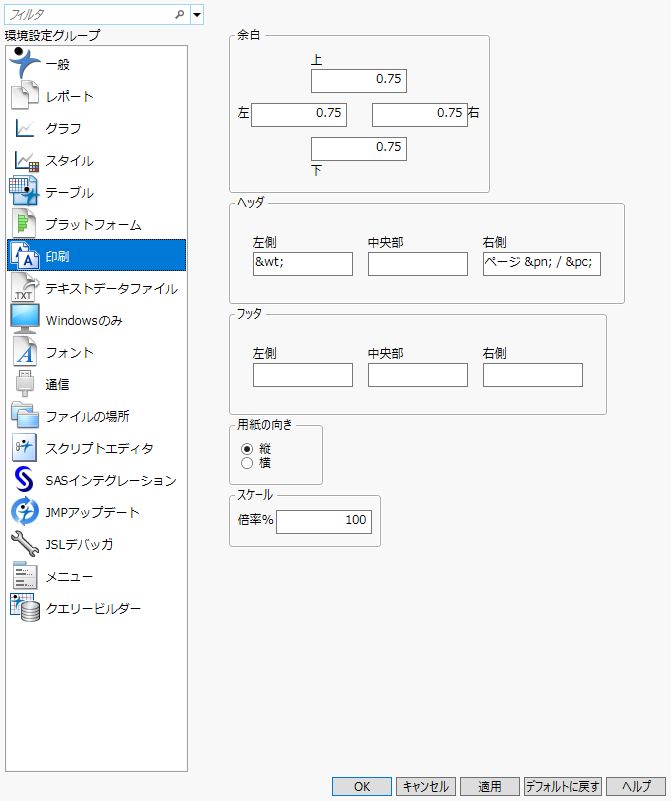
Task: Choose the JMPアップデート icon
Action: tap(25, 511)
